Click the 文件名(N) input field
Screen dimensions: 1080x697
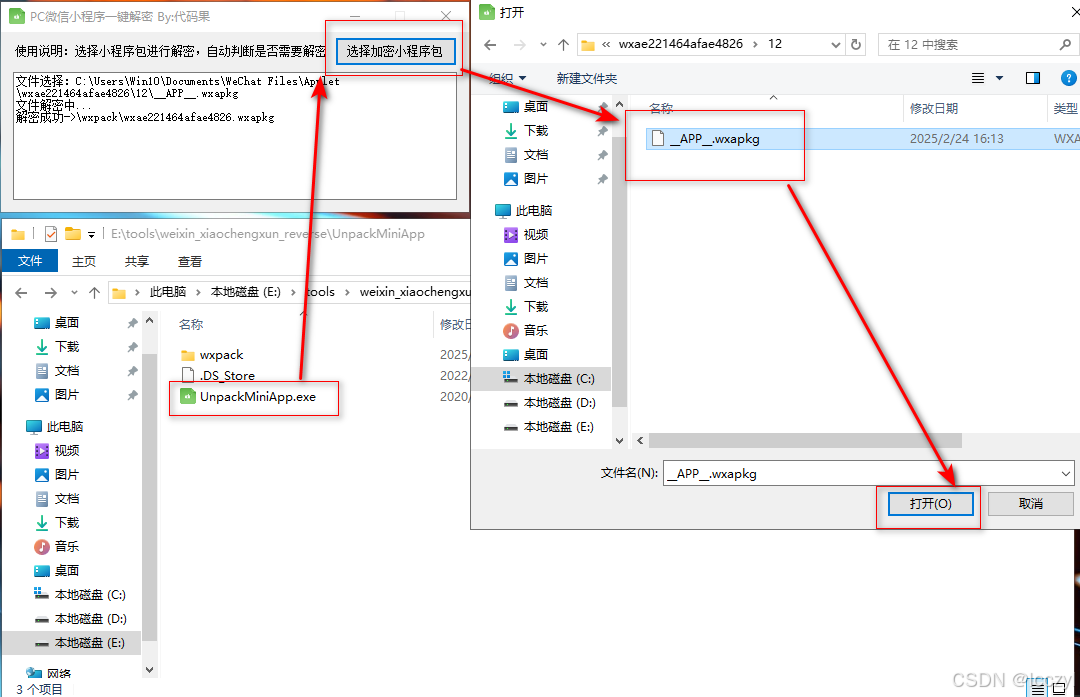tap(861, 474)
